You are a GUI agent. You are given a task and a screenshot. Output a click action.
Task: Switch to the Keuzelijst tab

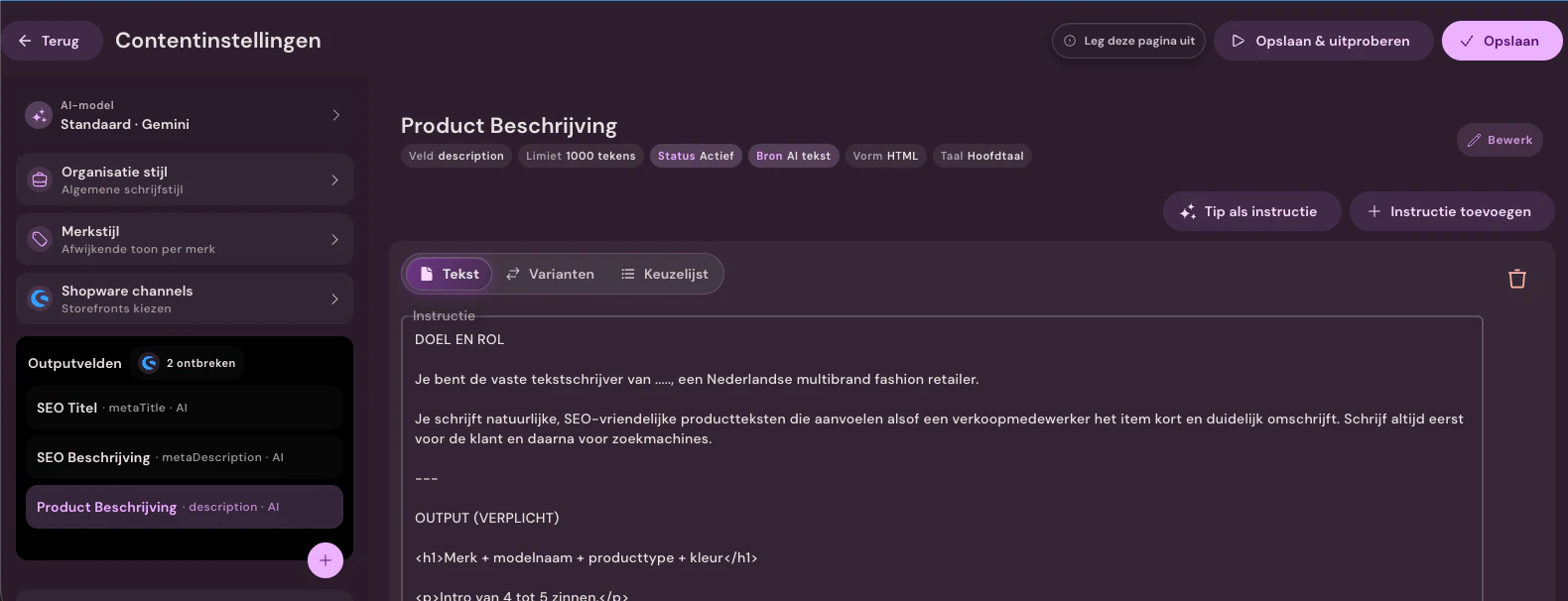[664, 274]
